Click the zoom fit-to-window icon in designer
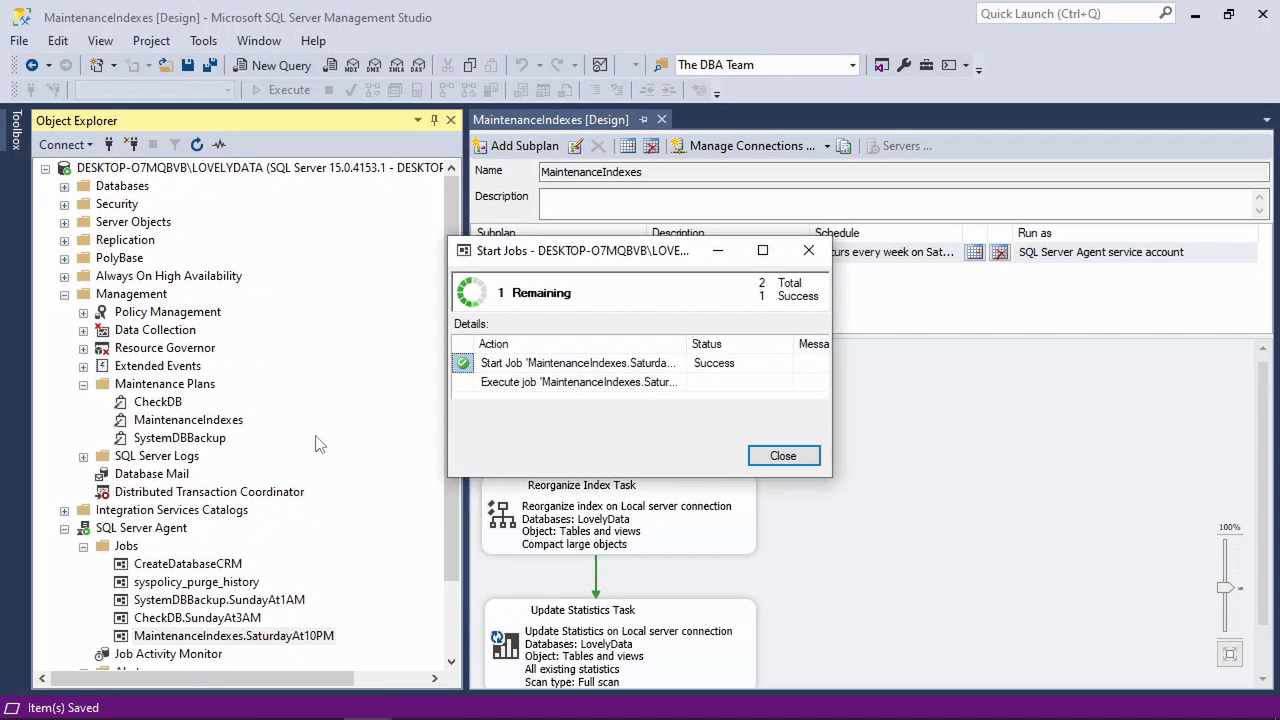 [1230, 654]
